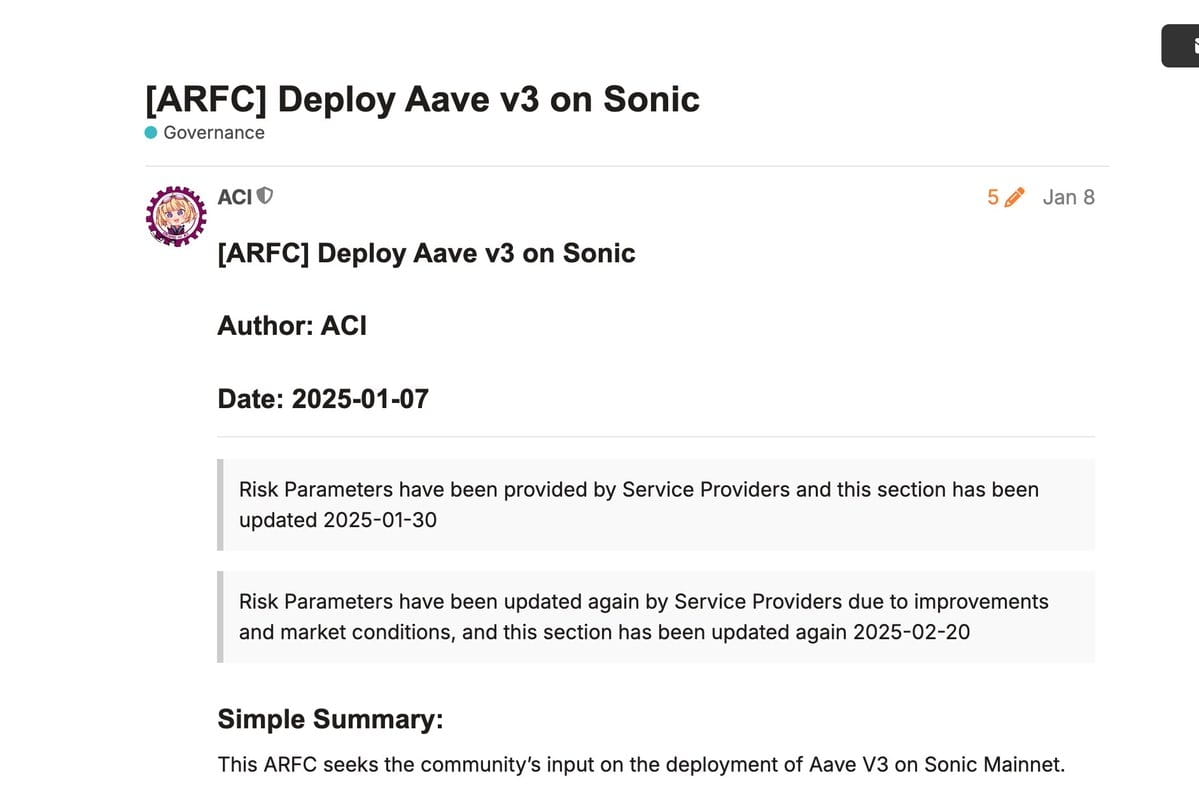Open the Governance category link
The image size is (1199, 806).
coord(214,133)
